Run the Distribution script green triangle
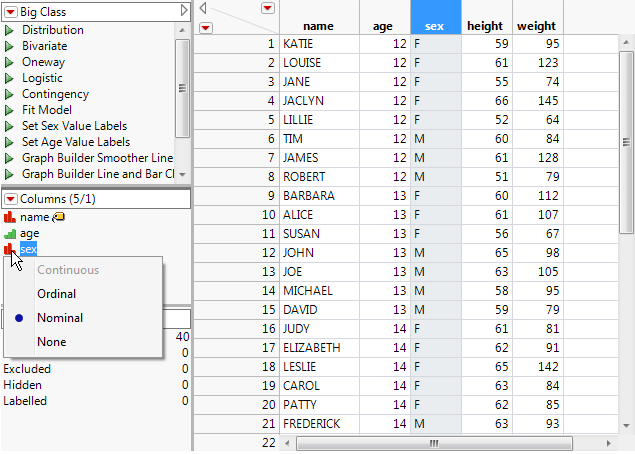Viewport: 635px width, 454px height. [9, 30]
